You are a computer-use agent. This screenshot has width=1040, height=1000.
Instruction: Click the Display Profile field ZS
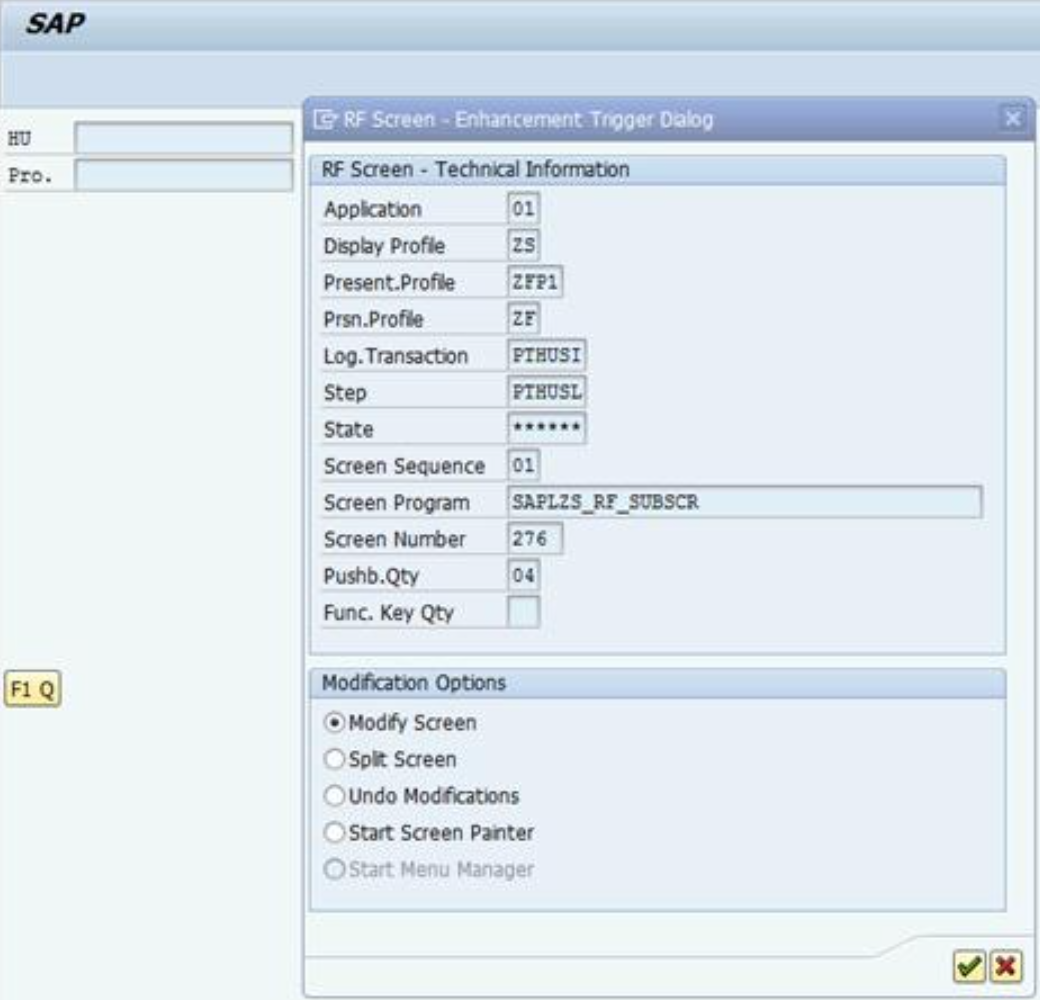point(523,245)
